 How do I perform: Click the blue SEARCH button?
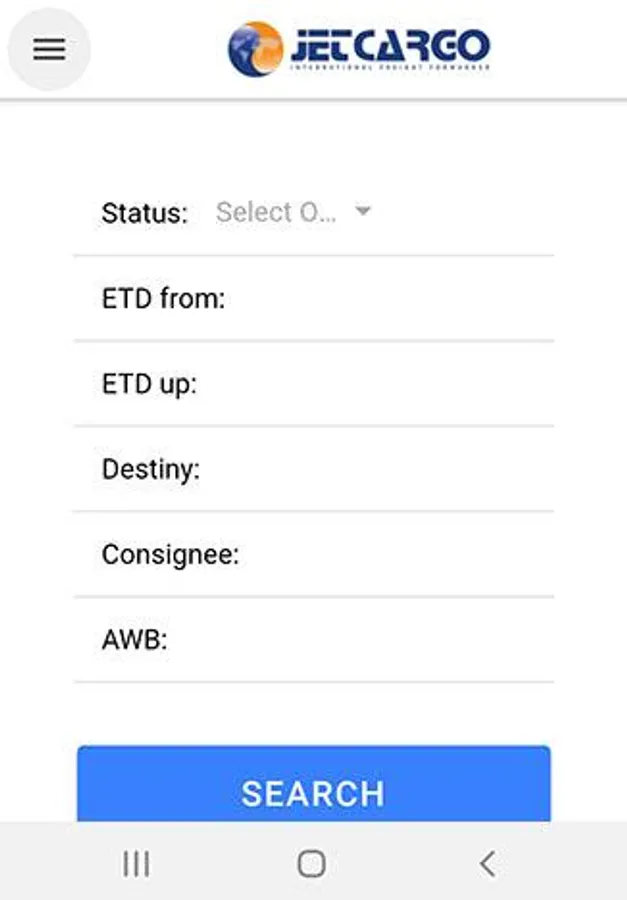314,784
